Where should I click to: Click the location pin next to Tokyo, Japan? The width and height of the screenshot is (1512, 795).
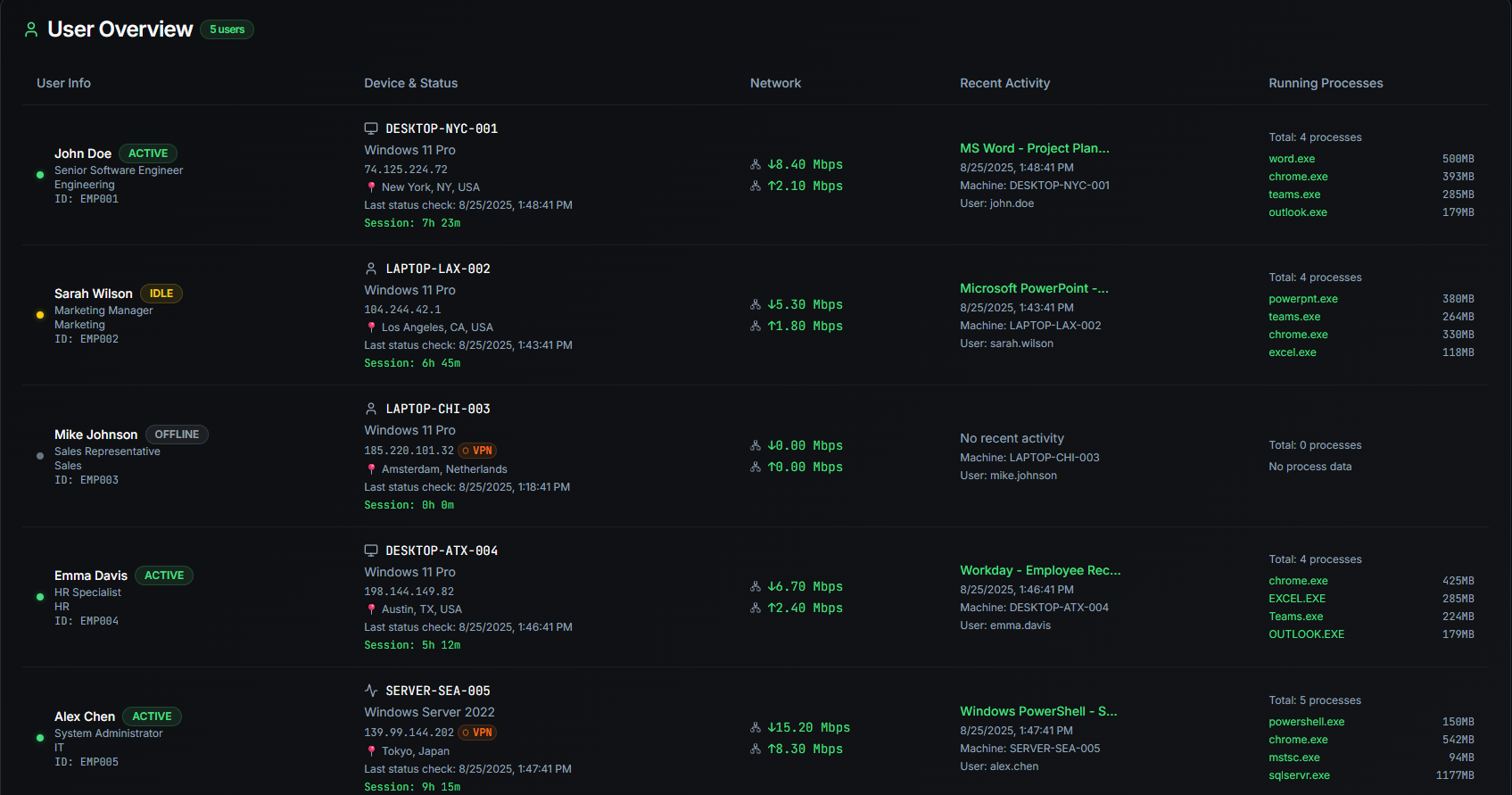371,751
